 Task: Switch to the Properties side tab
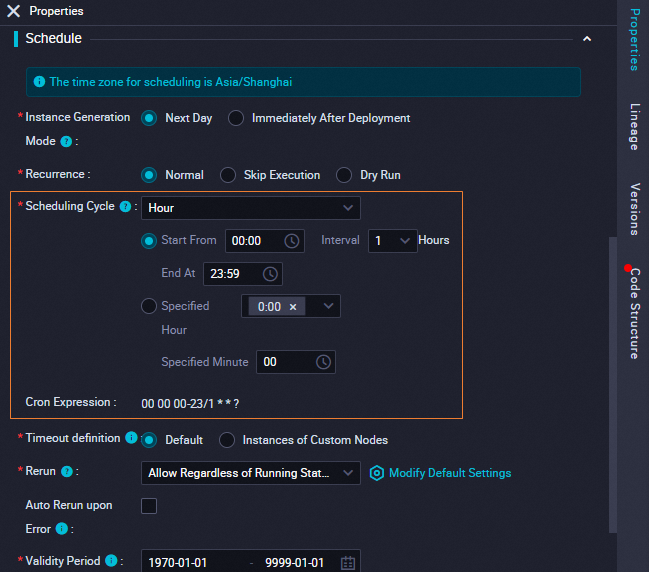click(x=635, y=40)
